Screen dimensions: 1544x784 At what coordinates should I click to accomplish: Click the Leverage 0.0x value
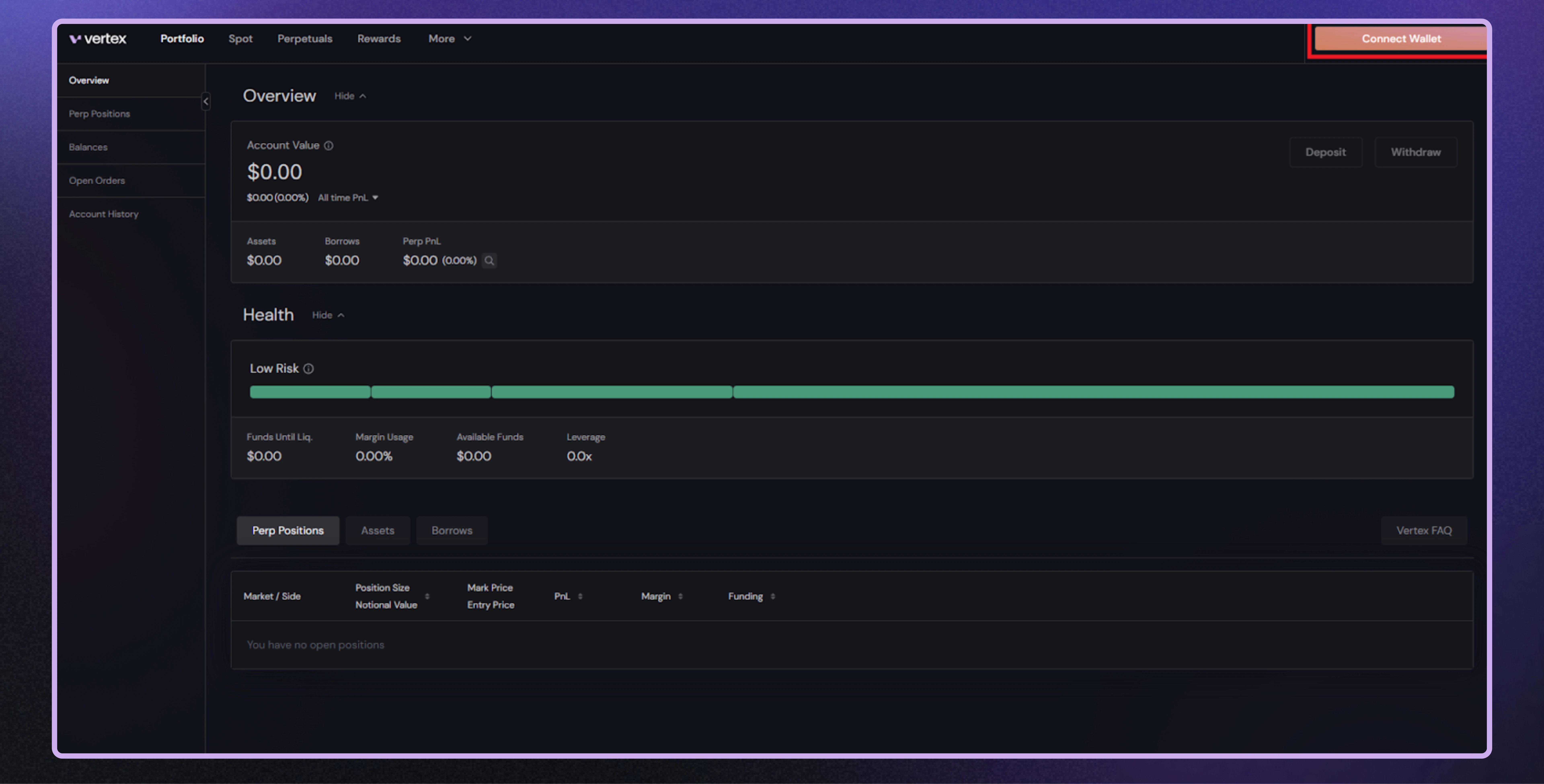pos(580,456)
